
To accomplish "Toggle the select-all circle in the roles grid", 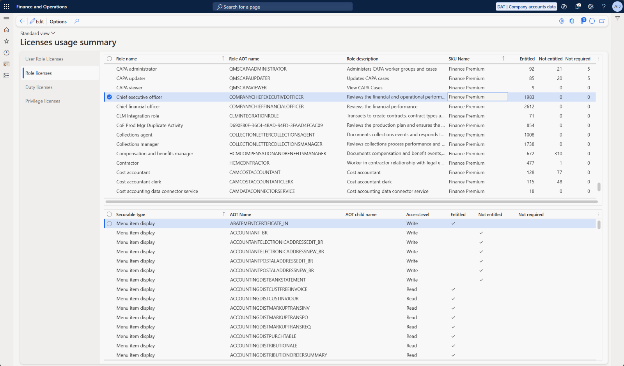I will pyautogui.click(x=109, y=58).
